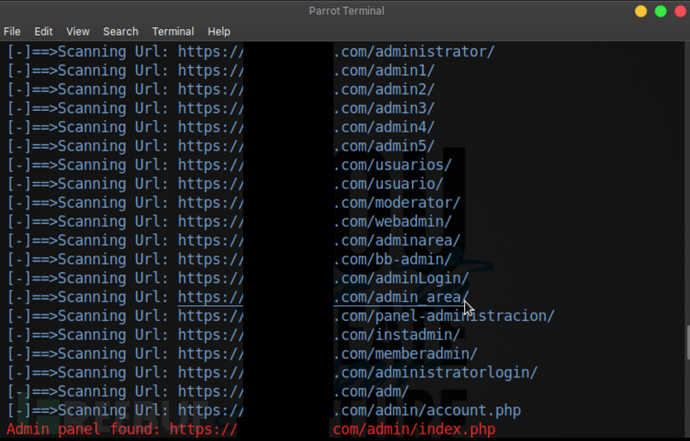Select the .com/admin1/ path text
This screenshot has height=441, width=690.
coord(384,70)
